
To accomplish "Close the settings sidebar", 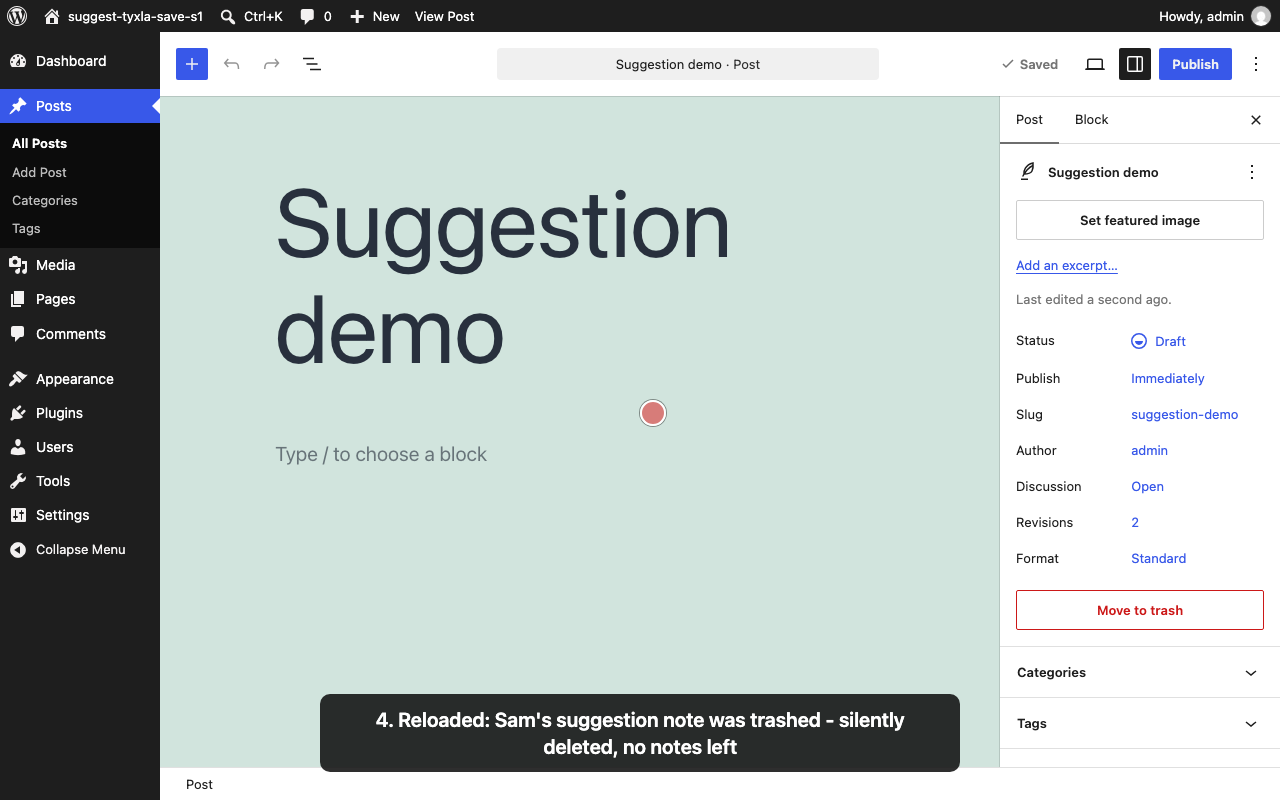I will coord(1256,120).
